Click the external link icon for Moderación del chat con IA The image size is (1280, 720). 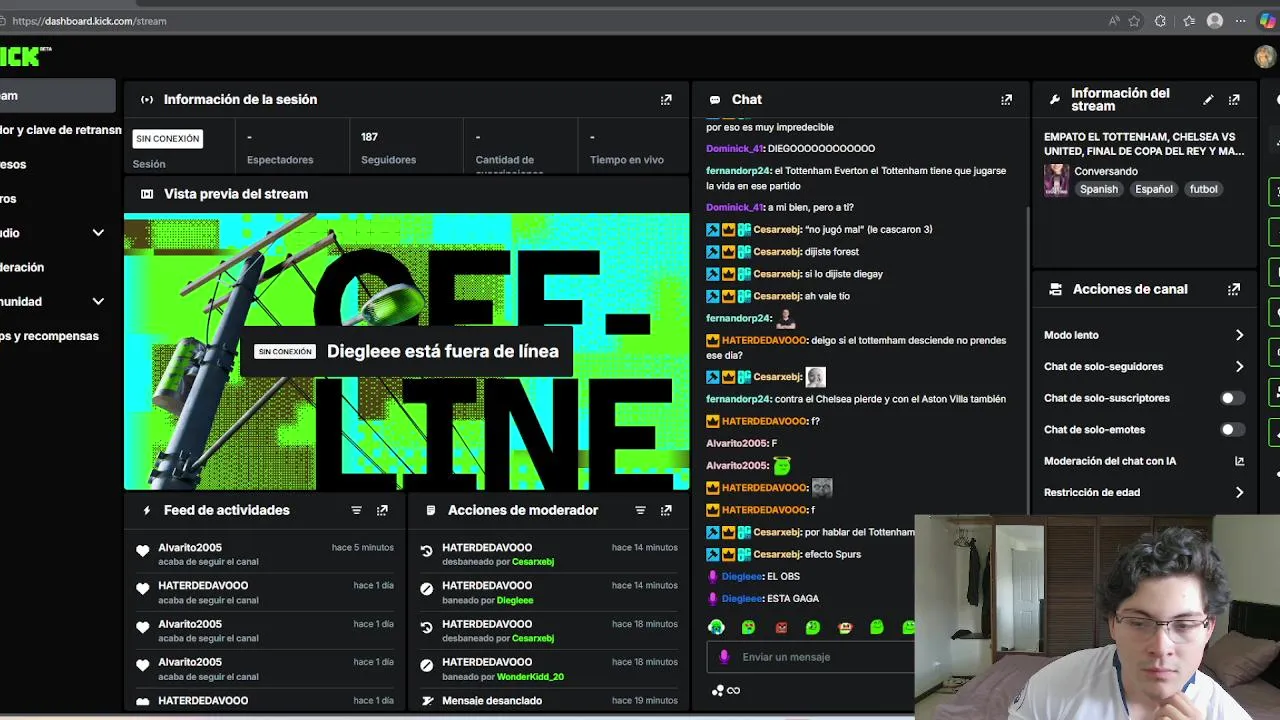(x=1239, y=461)
